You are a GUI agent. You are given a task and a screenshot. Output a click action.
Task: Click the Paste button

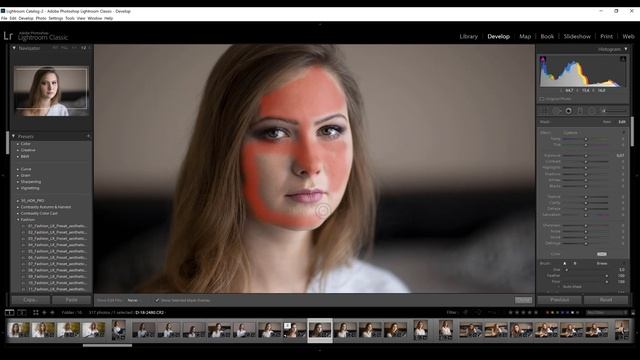[x=71, y=300]
